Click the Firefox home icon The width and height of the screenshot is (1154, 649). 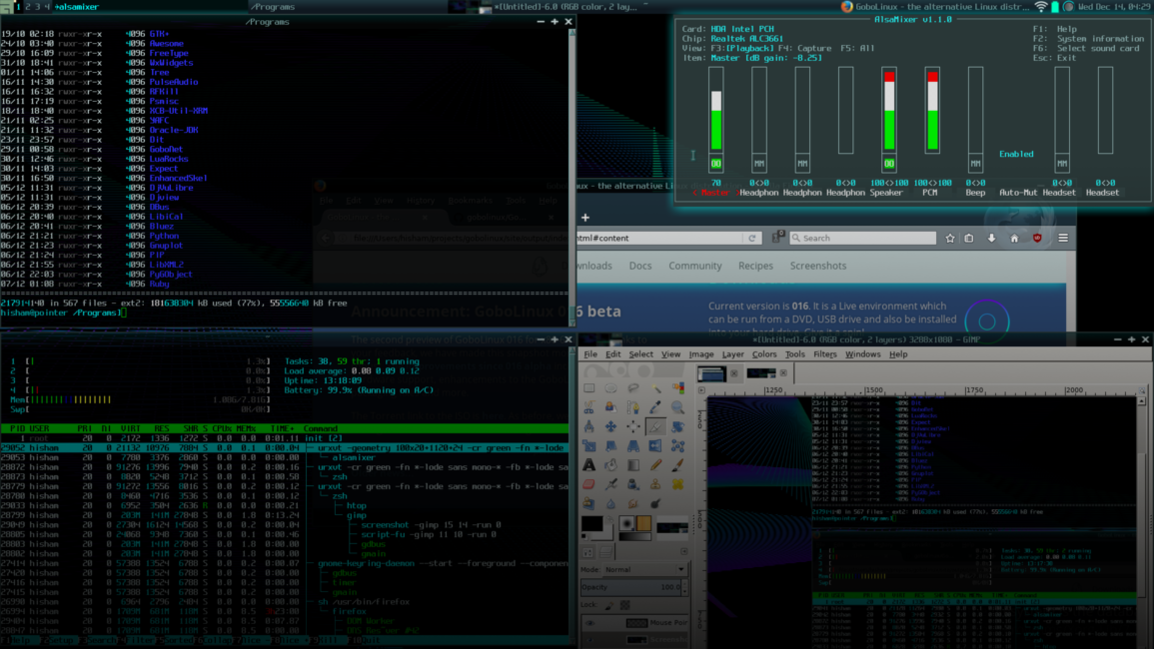pos(1014,238)
